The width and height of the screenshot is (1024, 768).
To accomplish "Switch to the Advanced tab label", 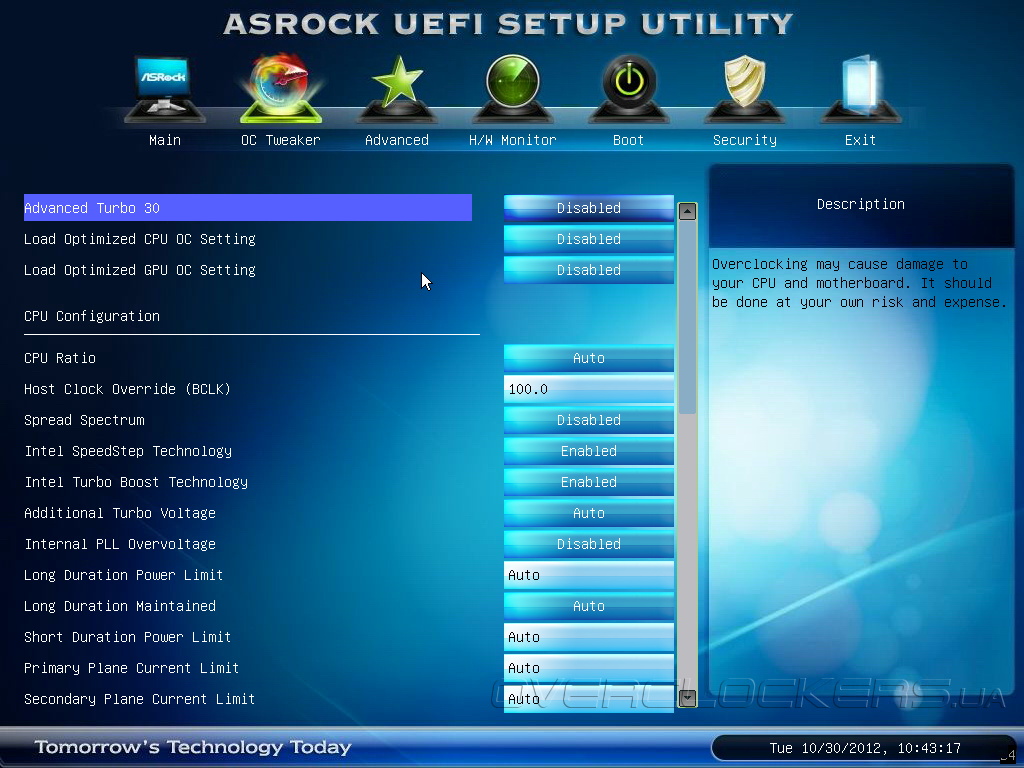I will pos(396,140).
